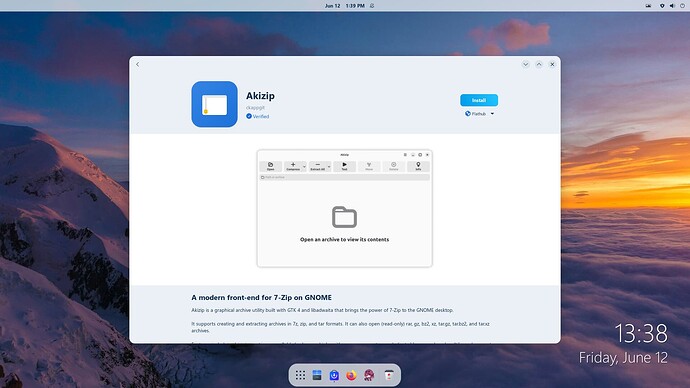690x388 pixels.
Task: Minimize the software window with the down chevron
Action: pos(525,64)
